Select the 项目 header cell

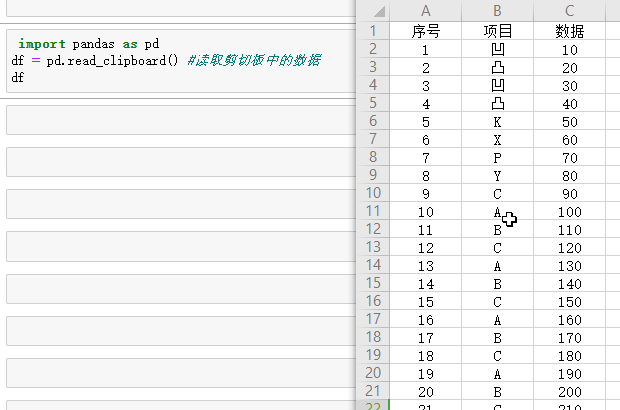click(497, 31)
